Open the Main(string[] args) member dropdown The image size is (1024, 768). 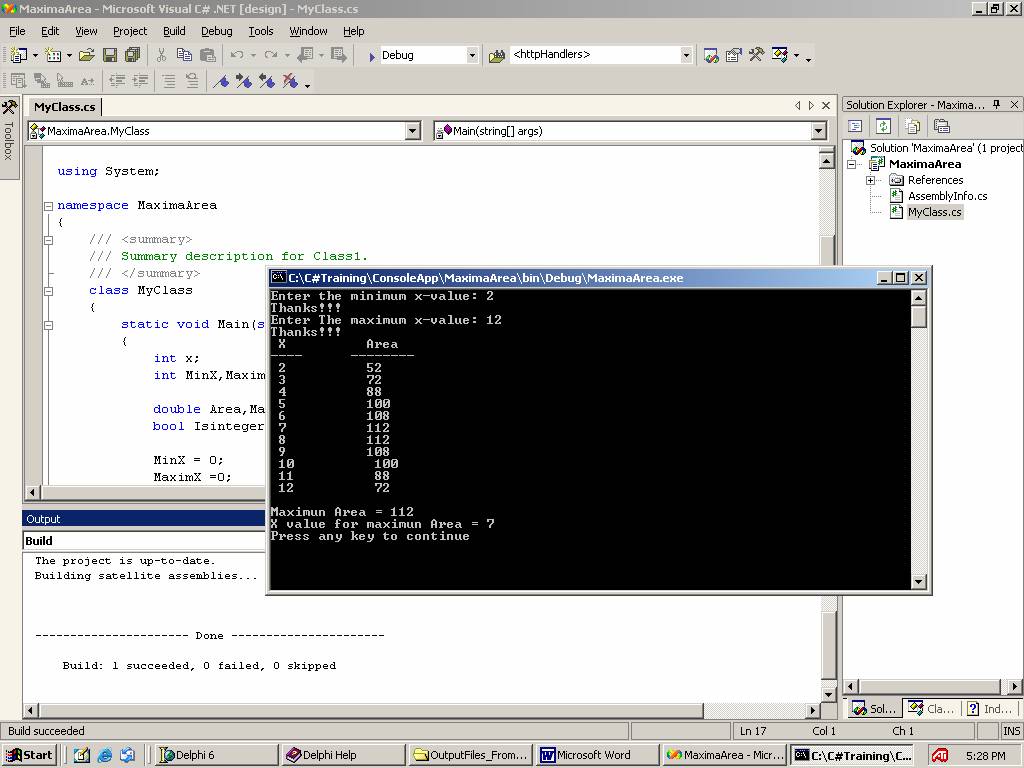click(819, 131)
